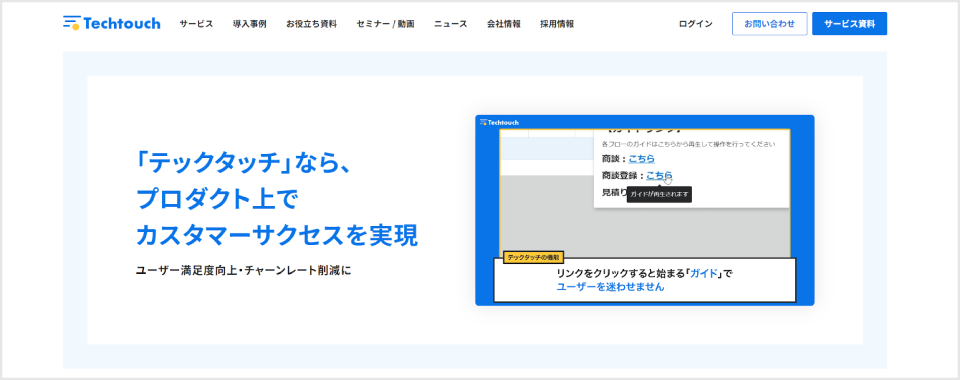Image resolution: width=960 pixels, height=380 pixels.
Task: Click the subtitle ユーザー満足度向上・チャーンレート削減に
Action: coord(244,270)
